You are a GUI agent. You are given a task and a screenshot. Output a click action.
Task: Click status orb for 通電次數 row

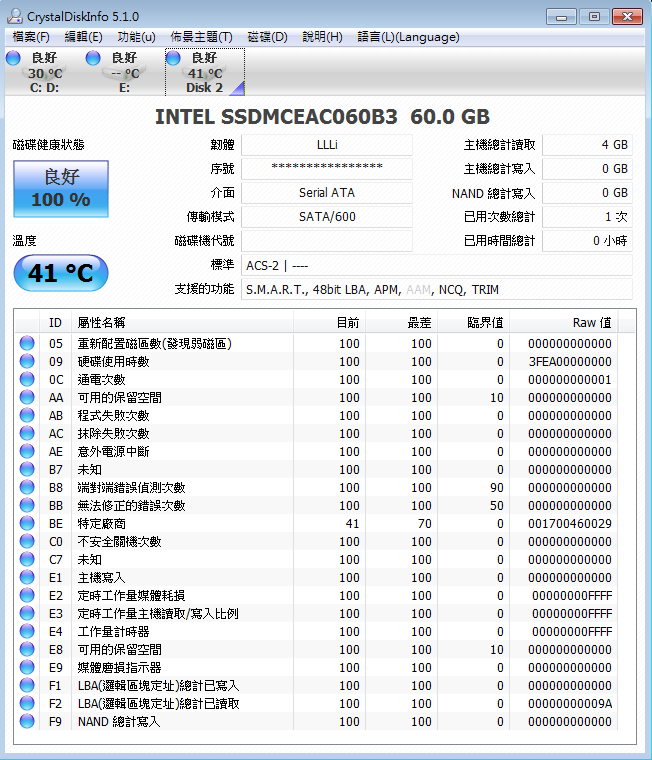(x=27, y=380)
